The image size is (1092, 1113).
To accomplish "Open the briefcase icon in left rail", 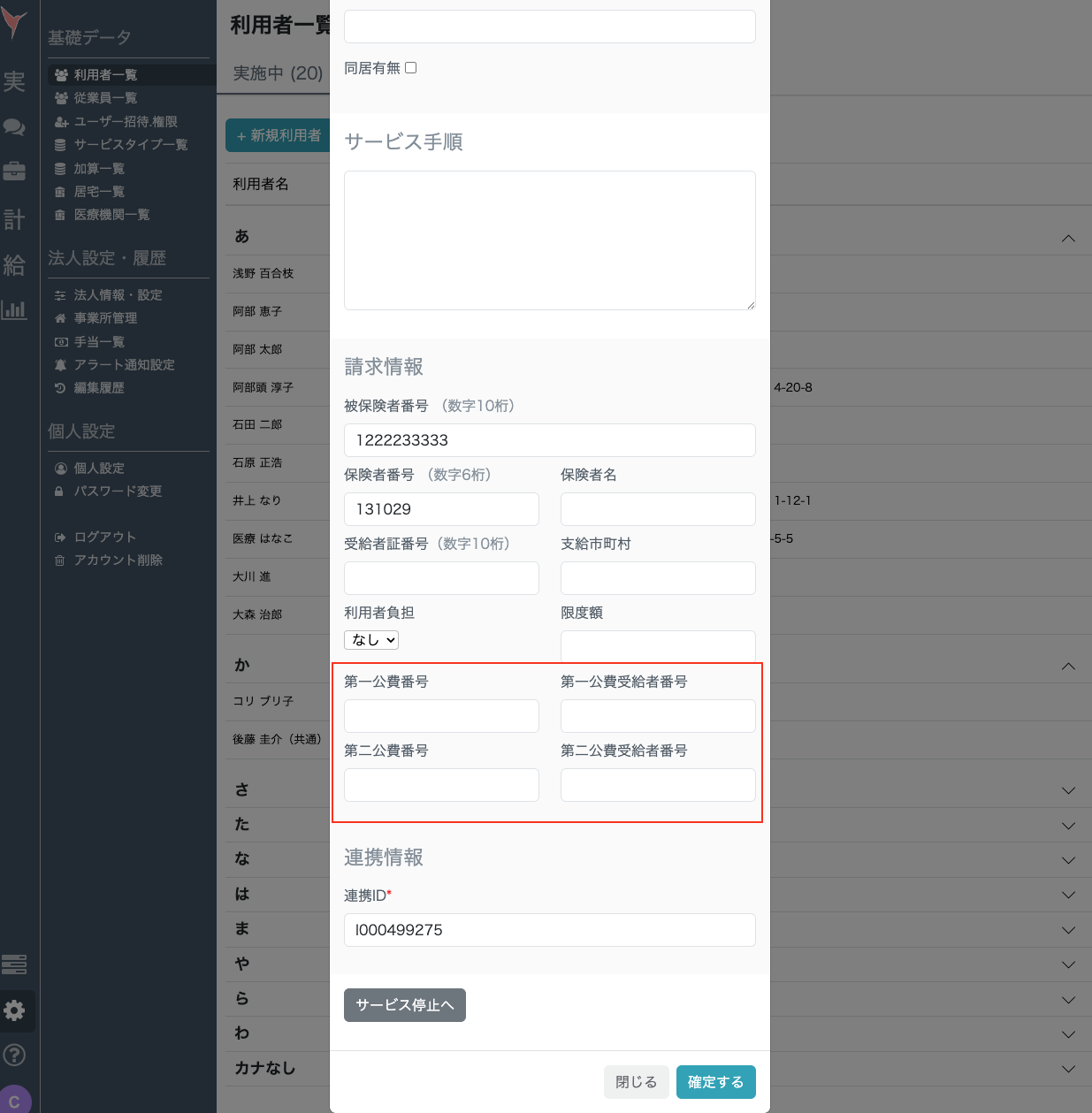I will pos(14,171).
